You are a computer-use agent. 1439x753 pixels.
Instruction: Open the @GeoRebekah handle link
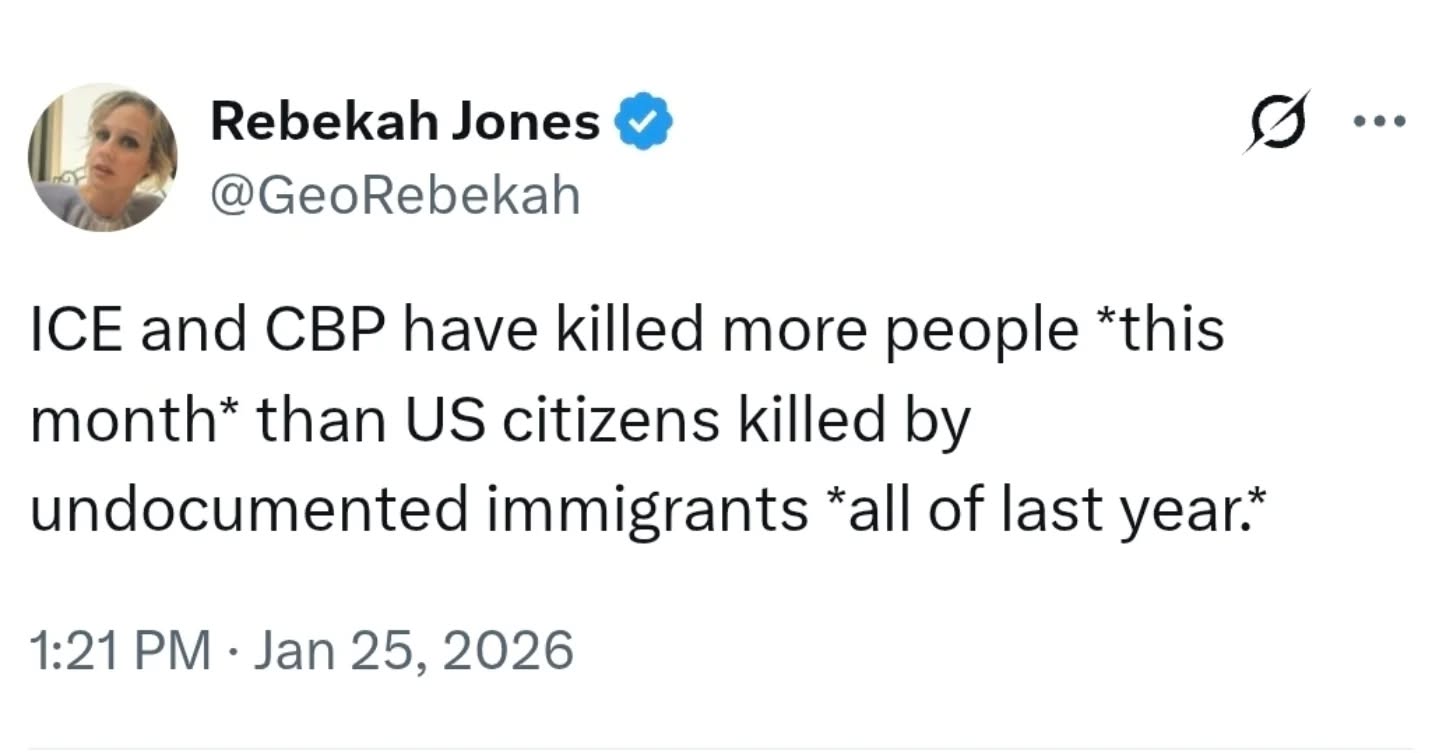pos(394,193)
